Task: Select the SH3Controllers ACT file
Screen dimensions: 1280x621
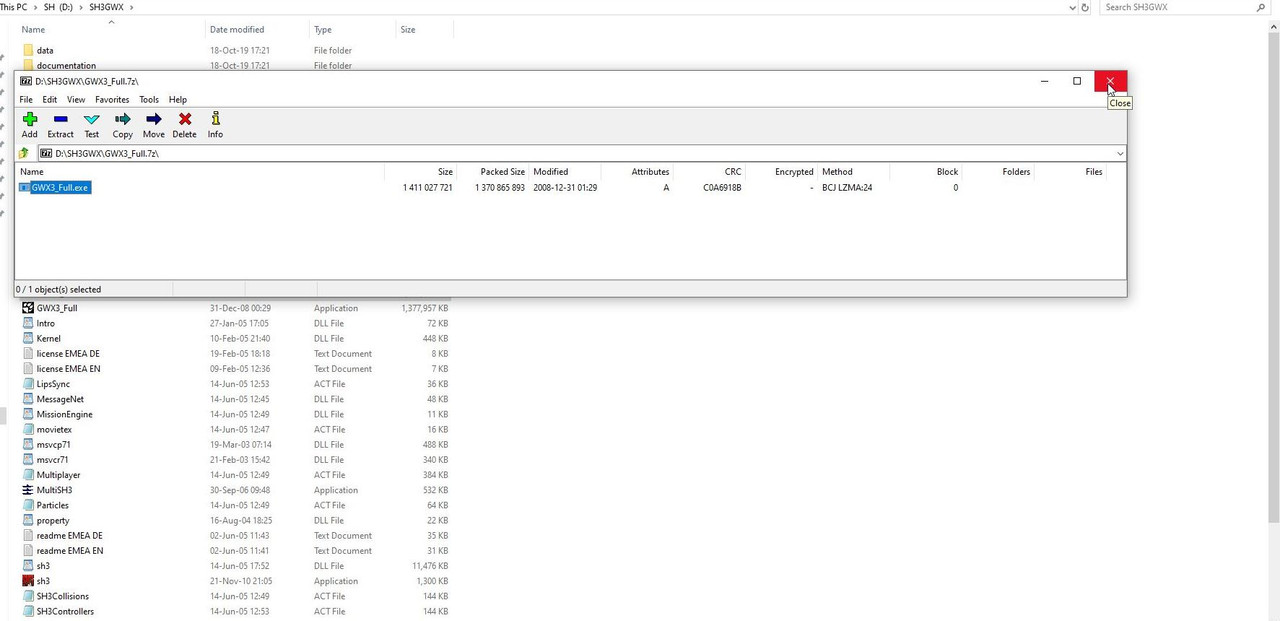Action: [65, 611]
